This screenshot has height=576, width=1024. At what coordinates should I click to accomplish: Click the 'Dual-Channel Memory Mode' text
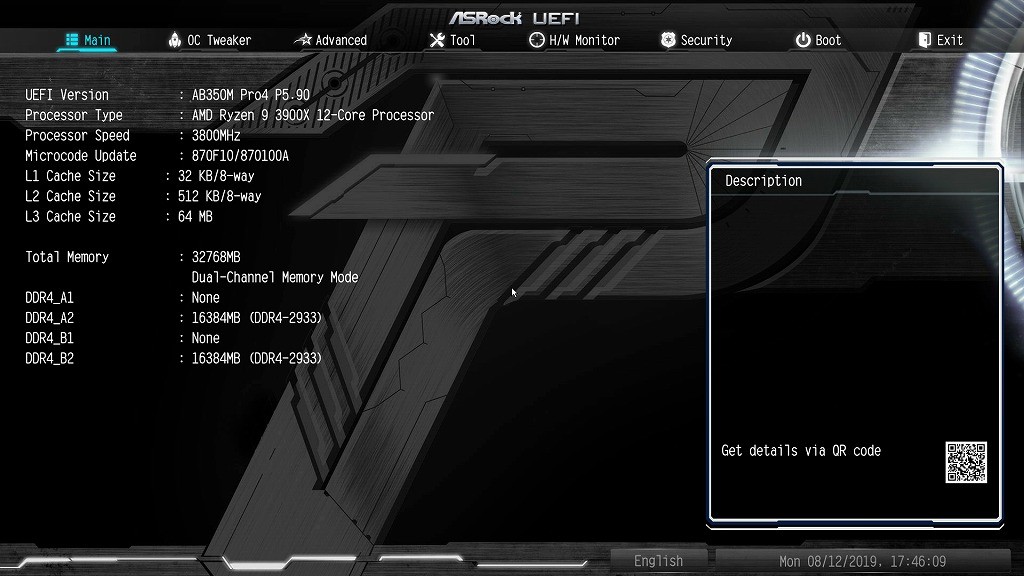pos(275,277)
